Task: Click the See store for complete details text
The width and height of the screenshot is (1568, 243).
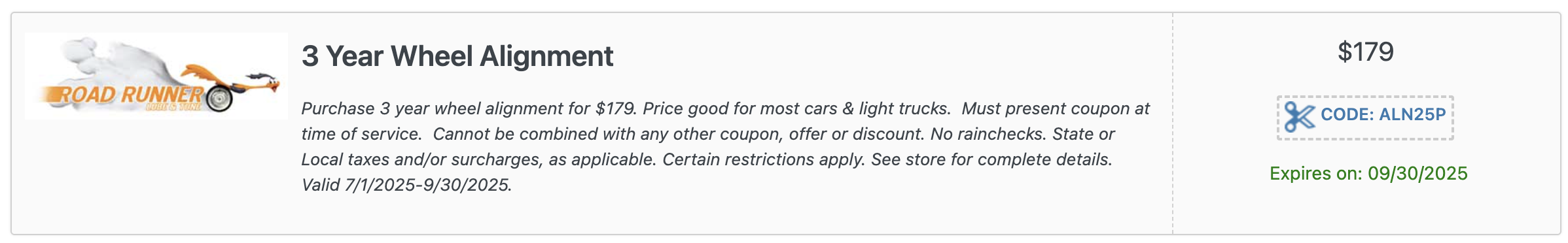Action: 991,159
